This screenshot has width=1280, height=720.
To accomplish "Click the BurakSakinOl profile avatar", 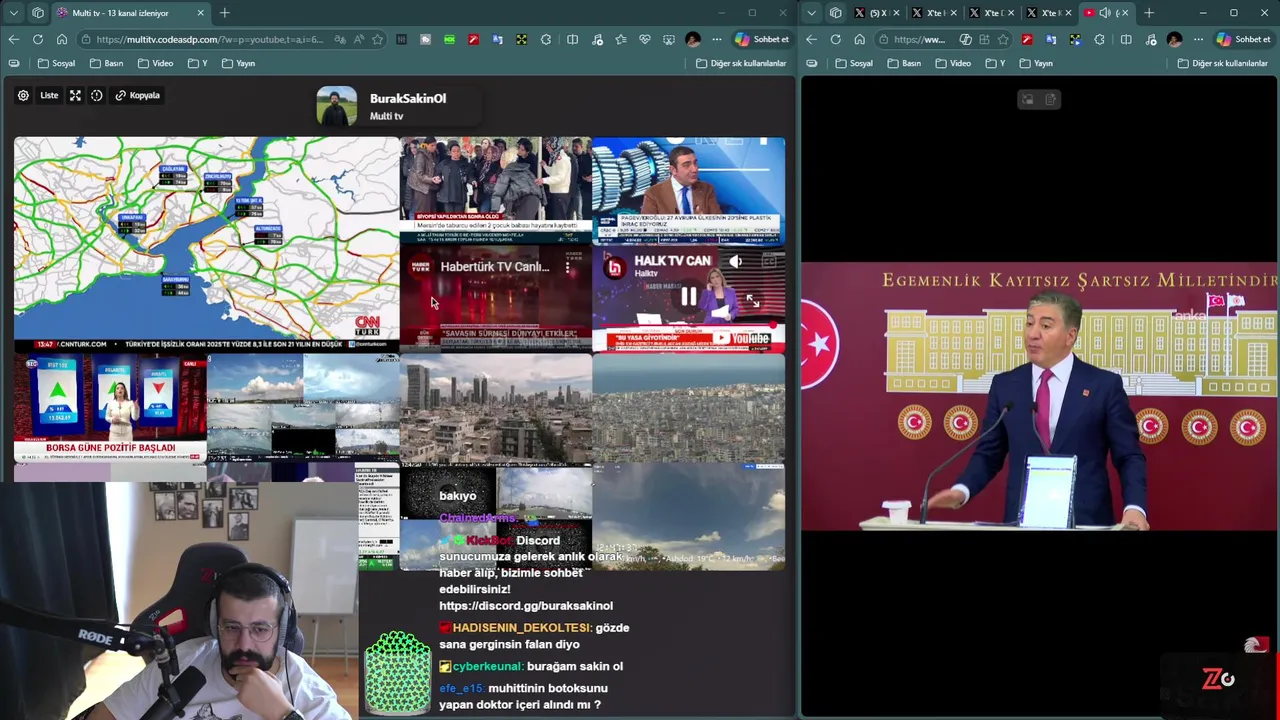I will [337, 106].
